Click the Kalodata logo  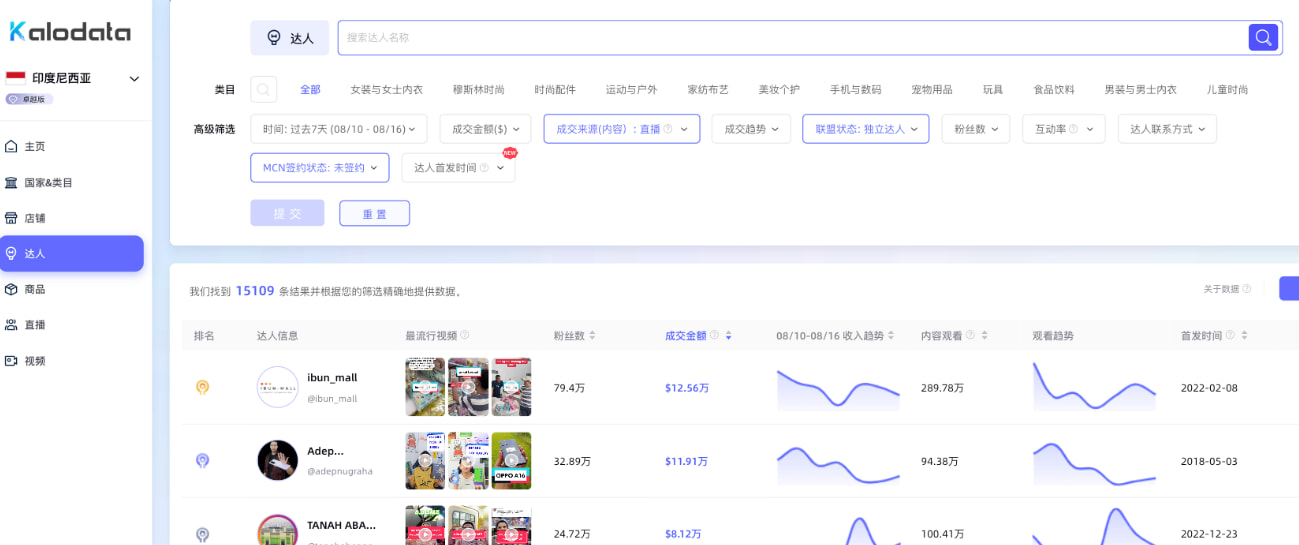pyautogui.click(x=70, y=32)
